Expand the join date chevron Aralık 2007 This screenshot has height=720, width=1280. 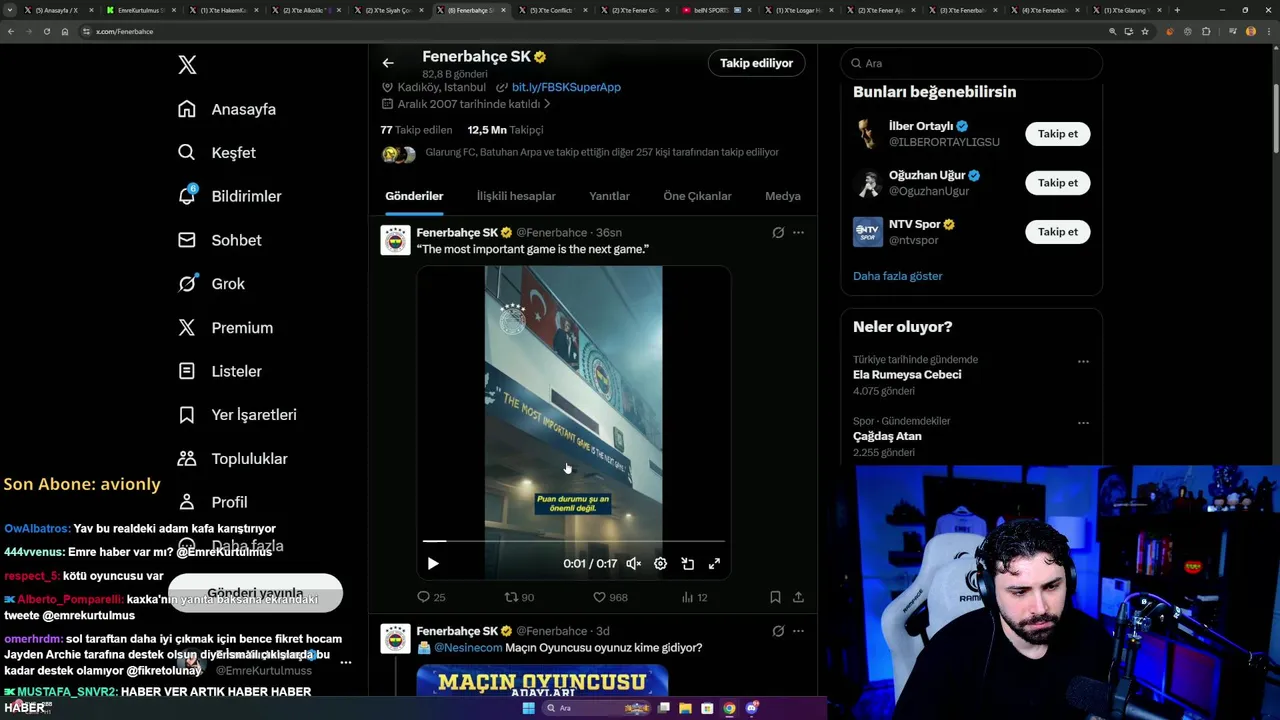(x=547, y=104)
